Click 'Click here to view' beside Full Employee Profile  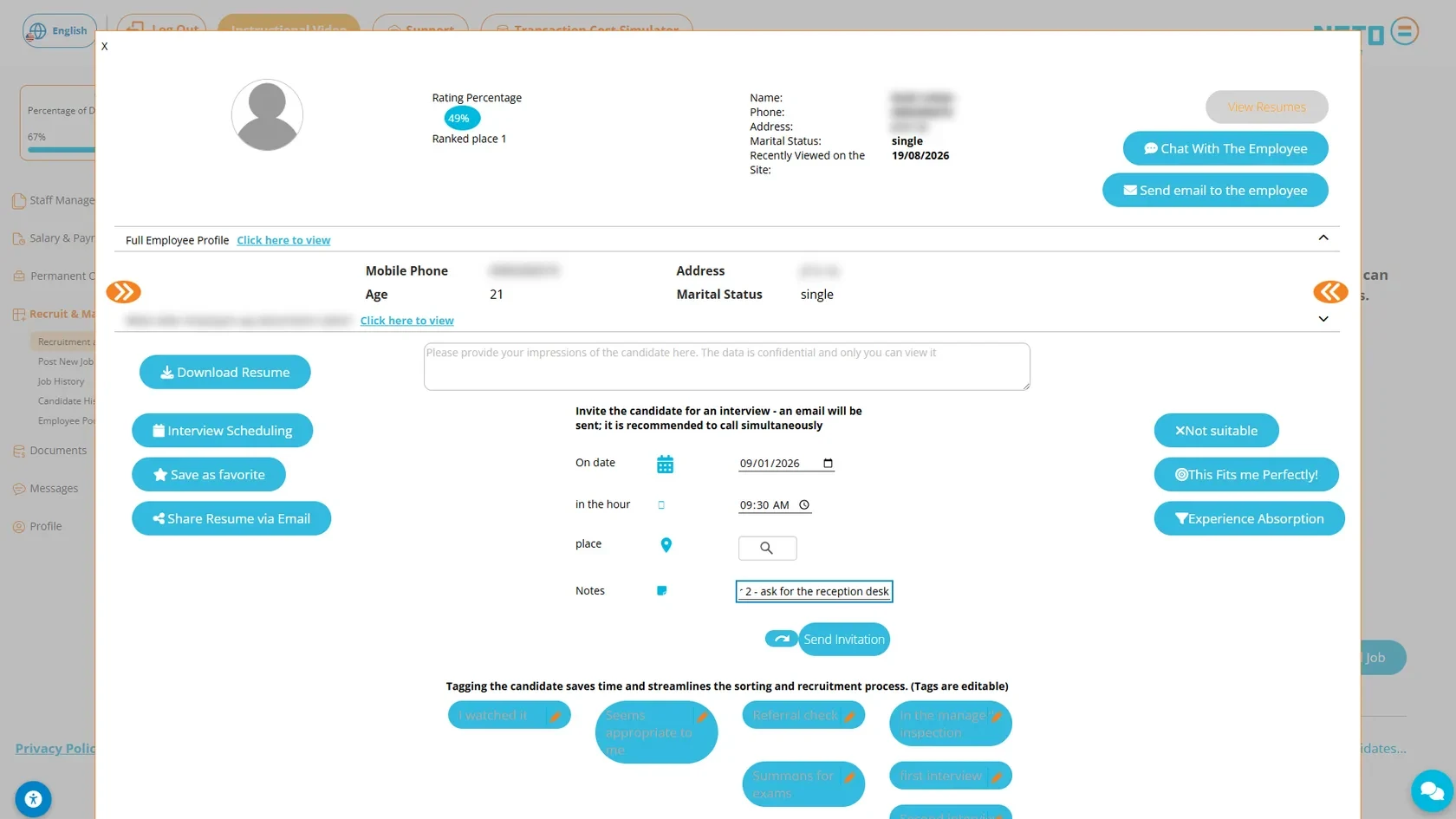283,240
